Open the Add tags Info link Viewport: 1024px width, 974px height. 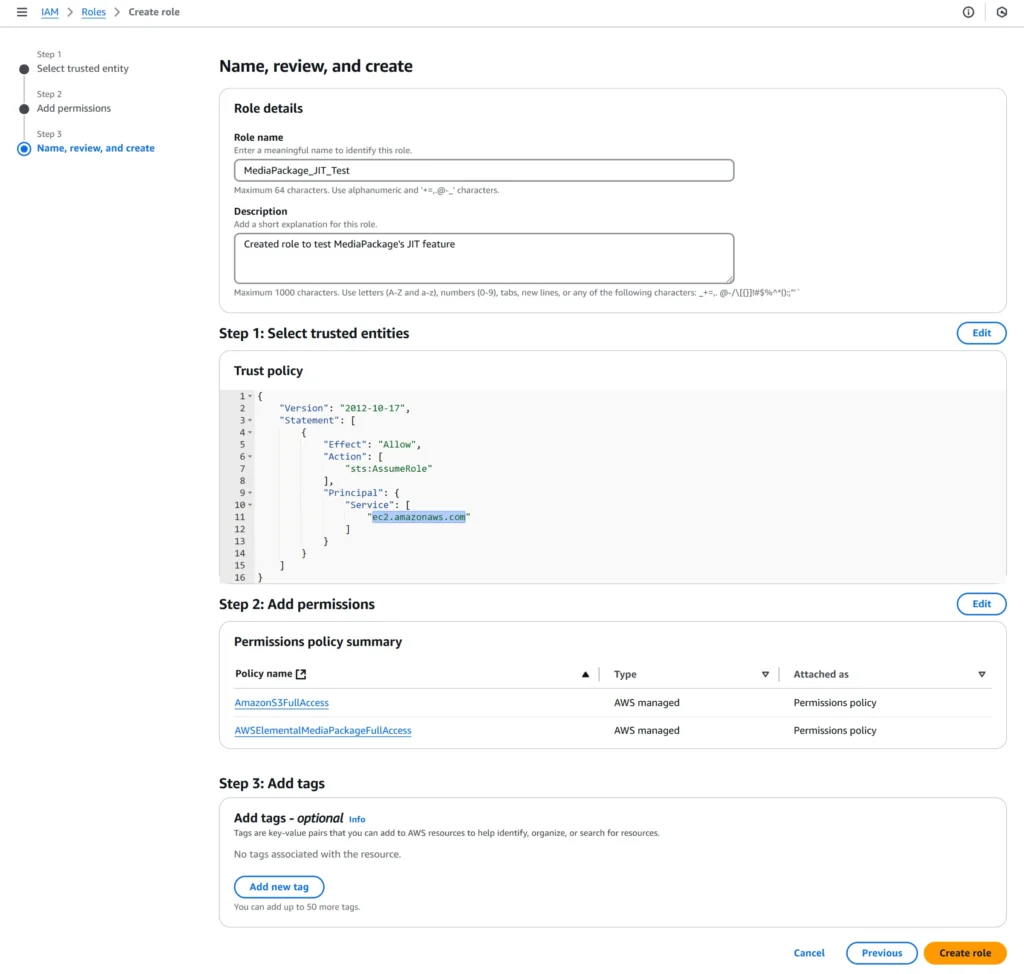357,819
